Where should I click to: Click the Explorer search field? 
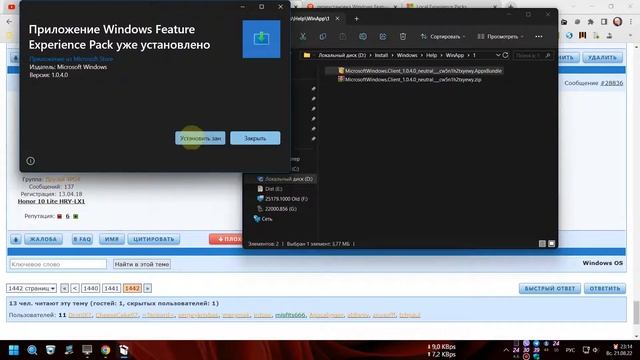coord(533,55)
